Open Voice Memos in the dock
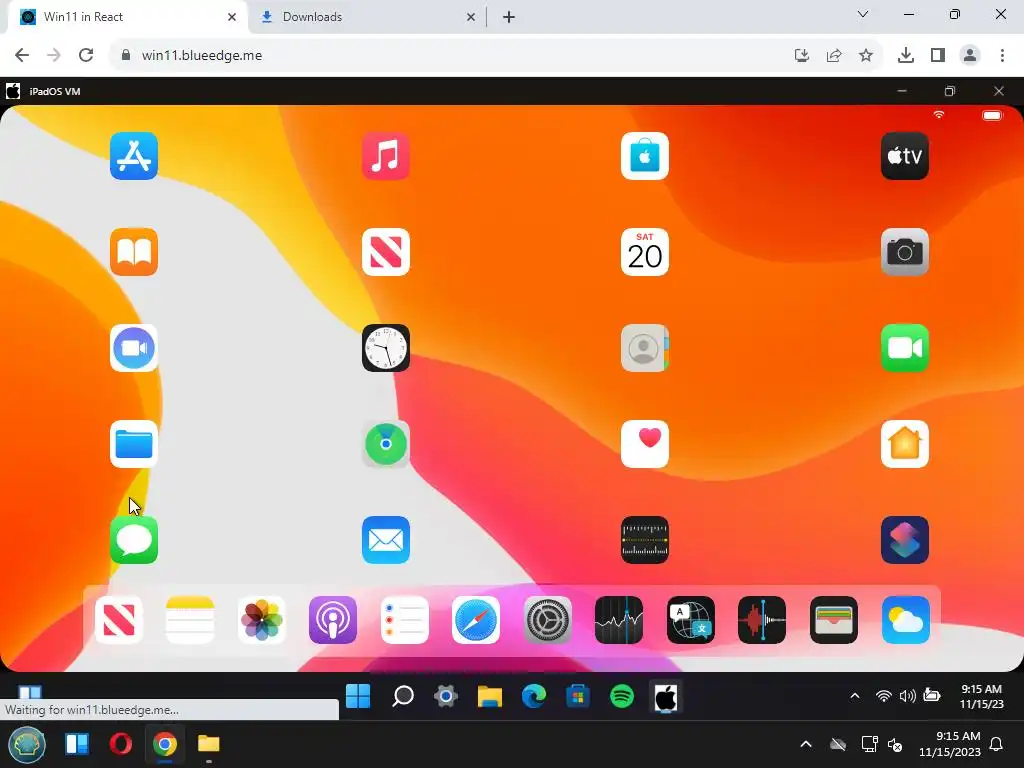 tap(762, 620)
